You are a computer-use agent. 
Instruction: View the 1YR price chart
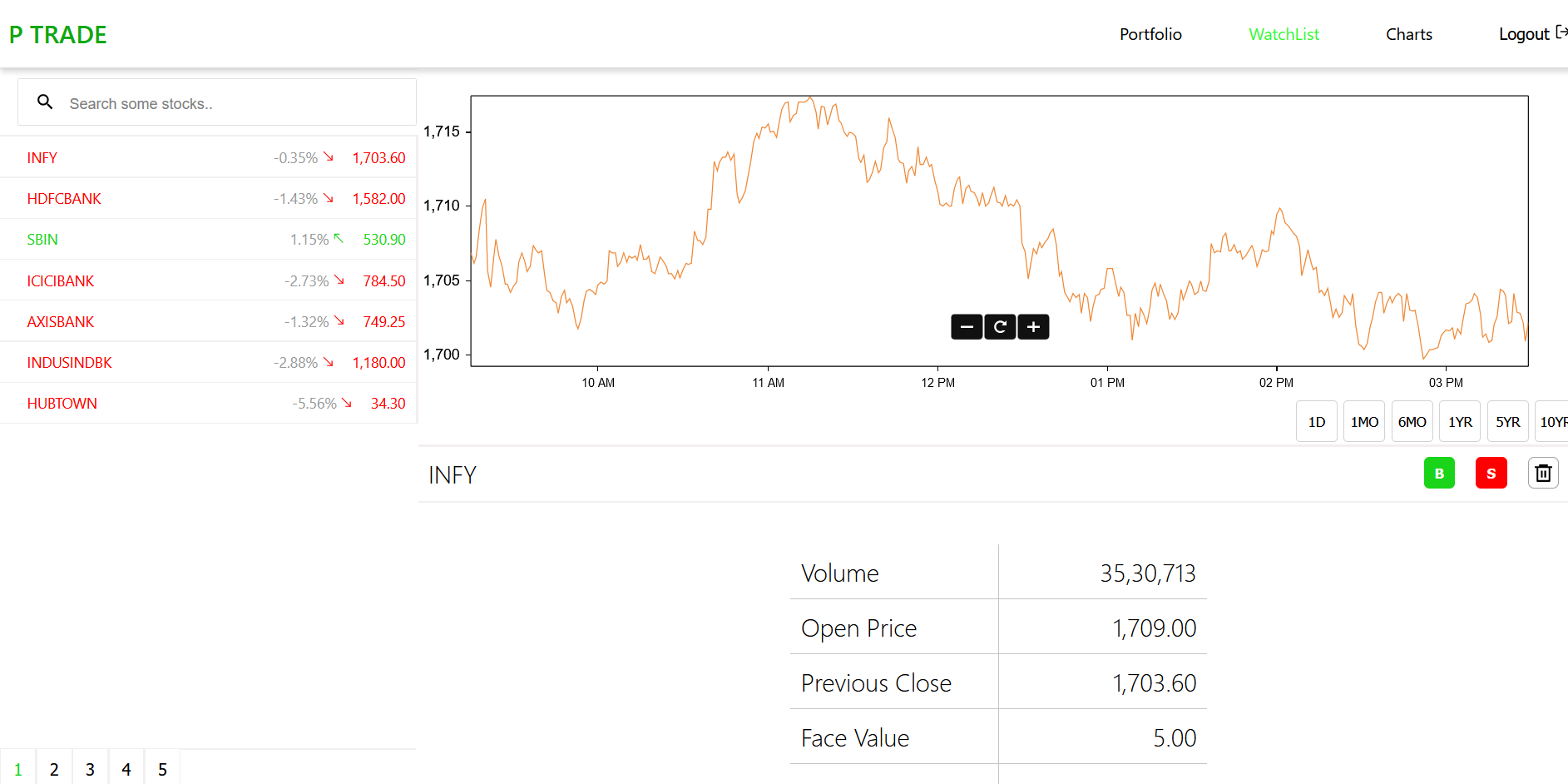tap(1460, 421)
